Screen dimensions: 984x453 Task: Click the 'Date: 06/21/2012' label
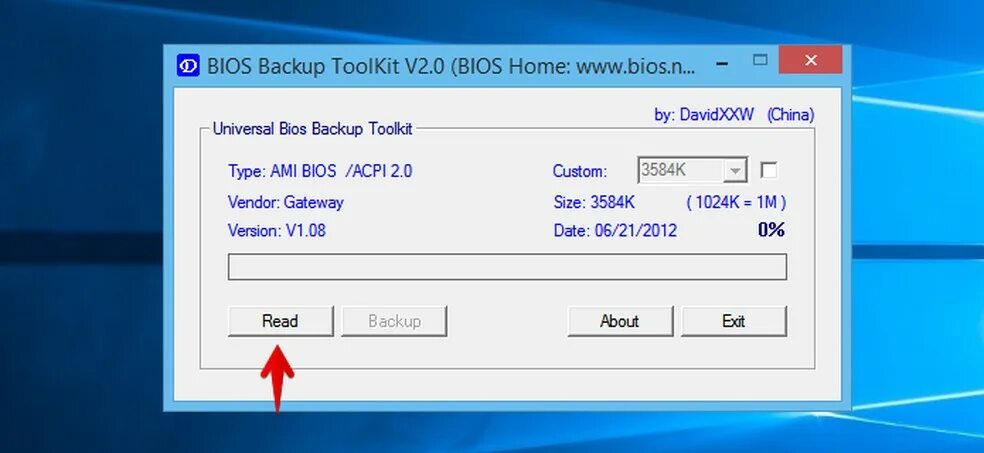pyautogui.click(x=615, y=231)
